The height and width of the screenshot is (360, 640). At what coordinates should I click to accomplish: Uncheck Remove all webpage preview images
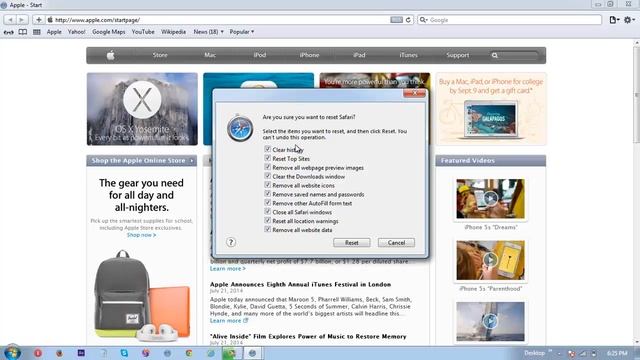tap(268, 167)
